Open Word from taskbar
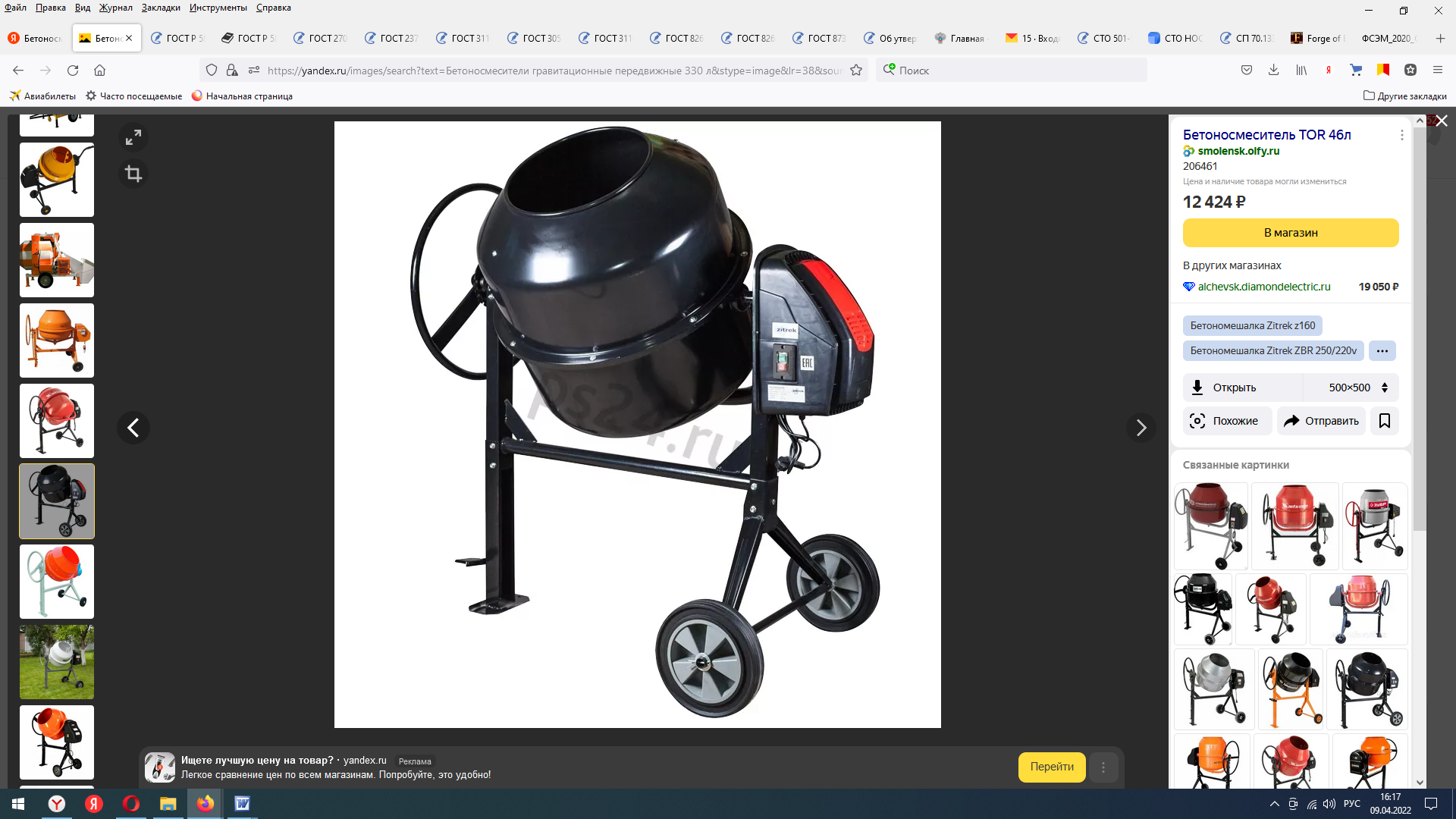 (x=242, y=804)
